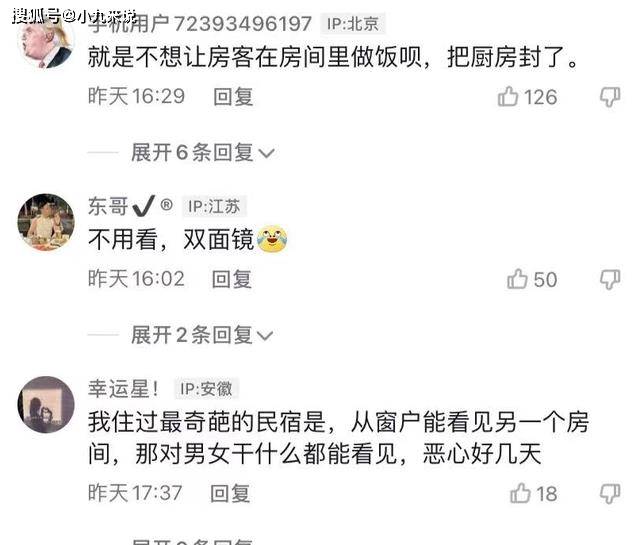
Task: Open 幸运星's avatar
Action: coord(46,404)
